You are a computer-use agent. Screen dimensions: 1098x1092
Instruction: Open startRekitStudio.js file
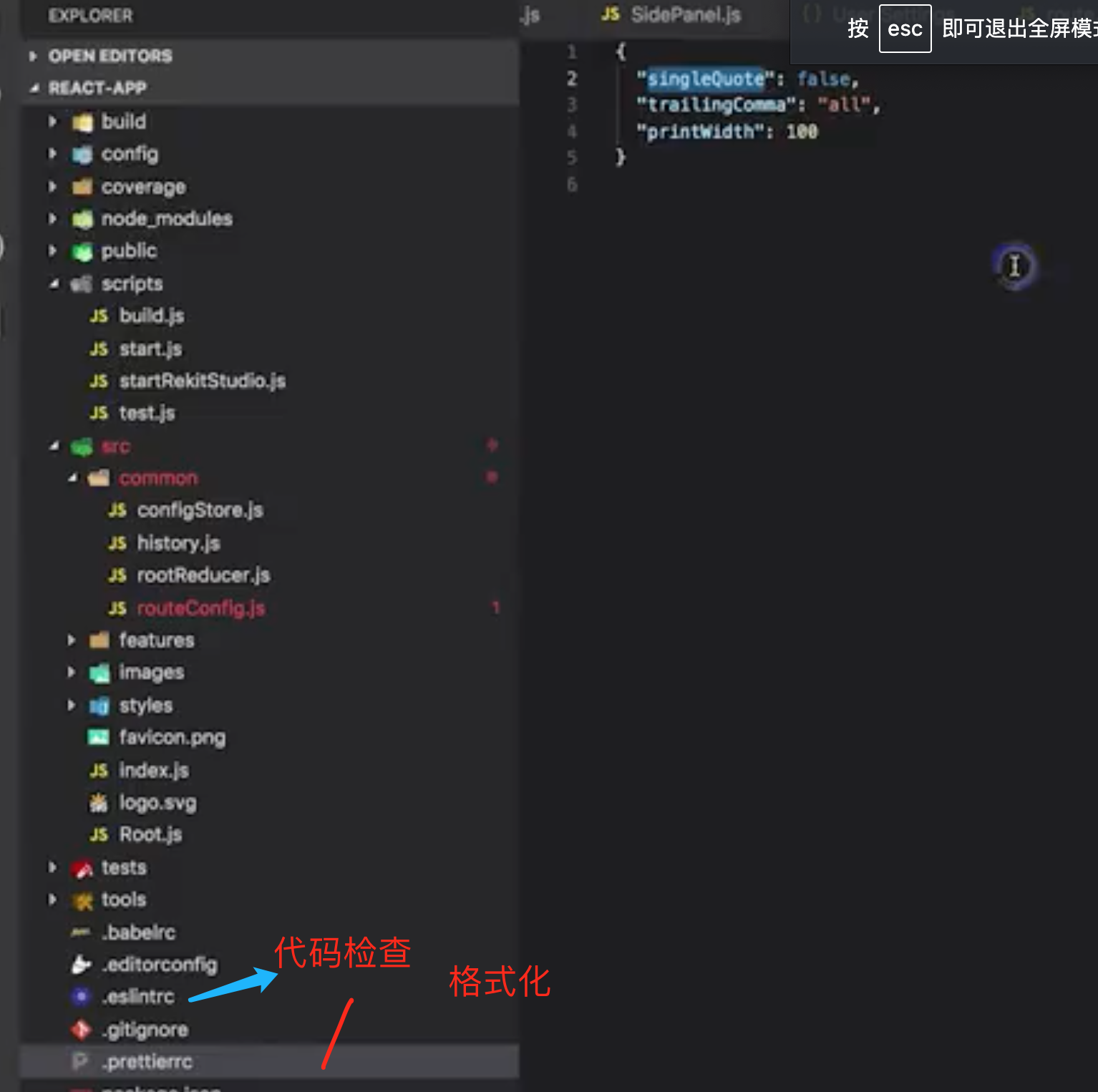(x=203, y=381)
